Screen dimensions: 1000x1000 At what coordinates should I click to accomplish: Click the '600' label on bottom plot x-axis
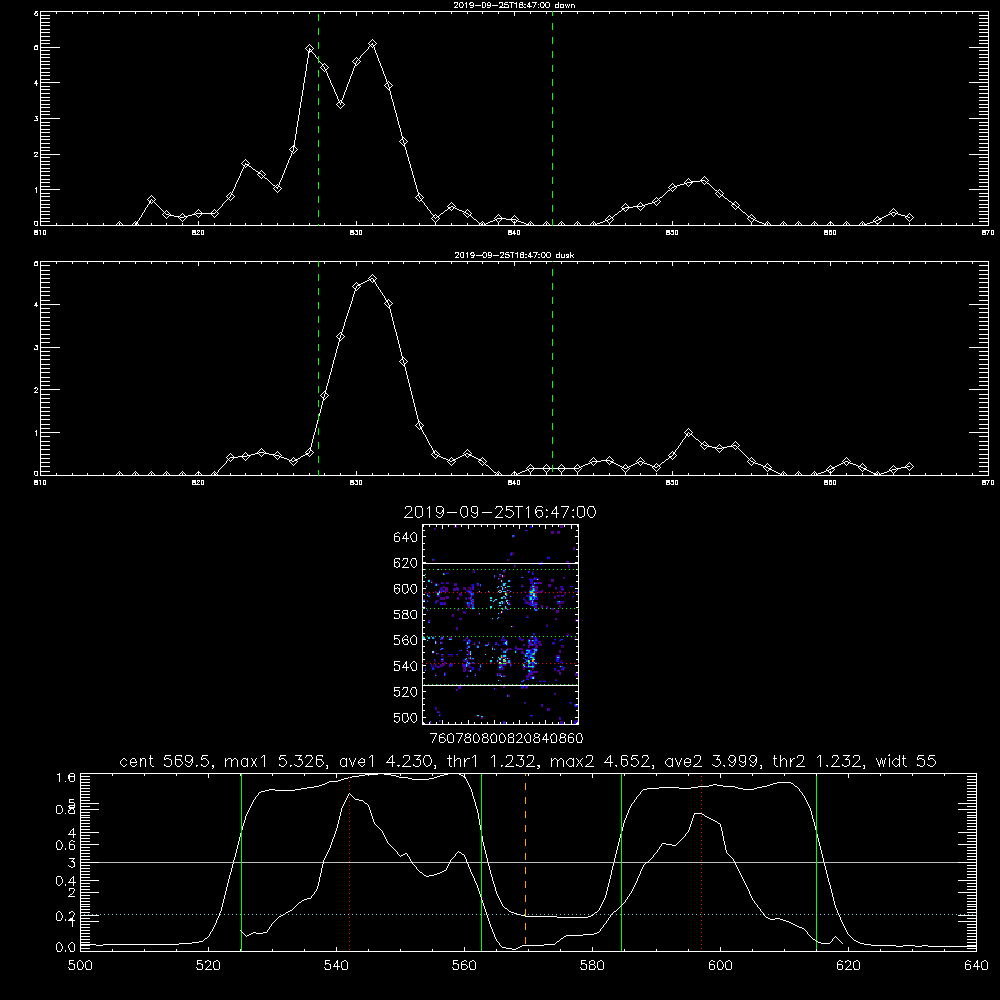(x=720, y=966)
